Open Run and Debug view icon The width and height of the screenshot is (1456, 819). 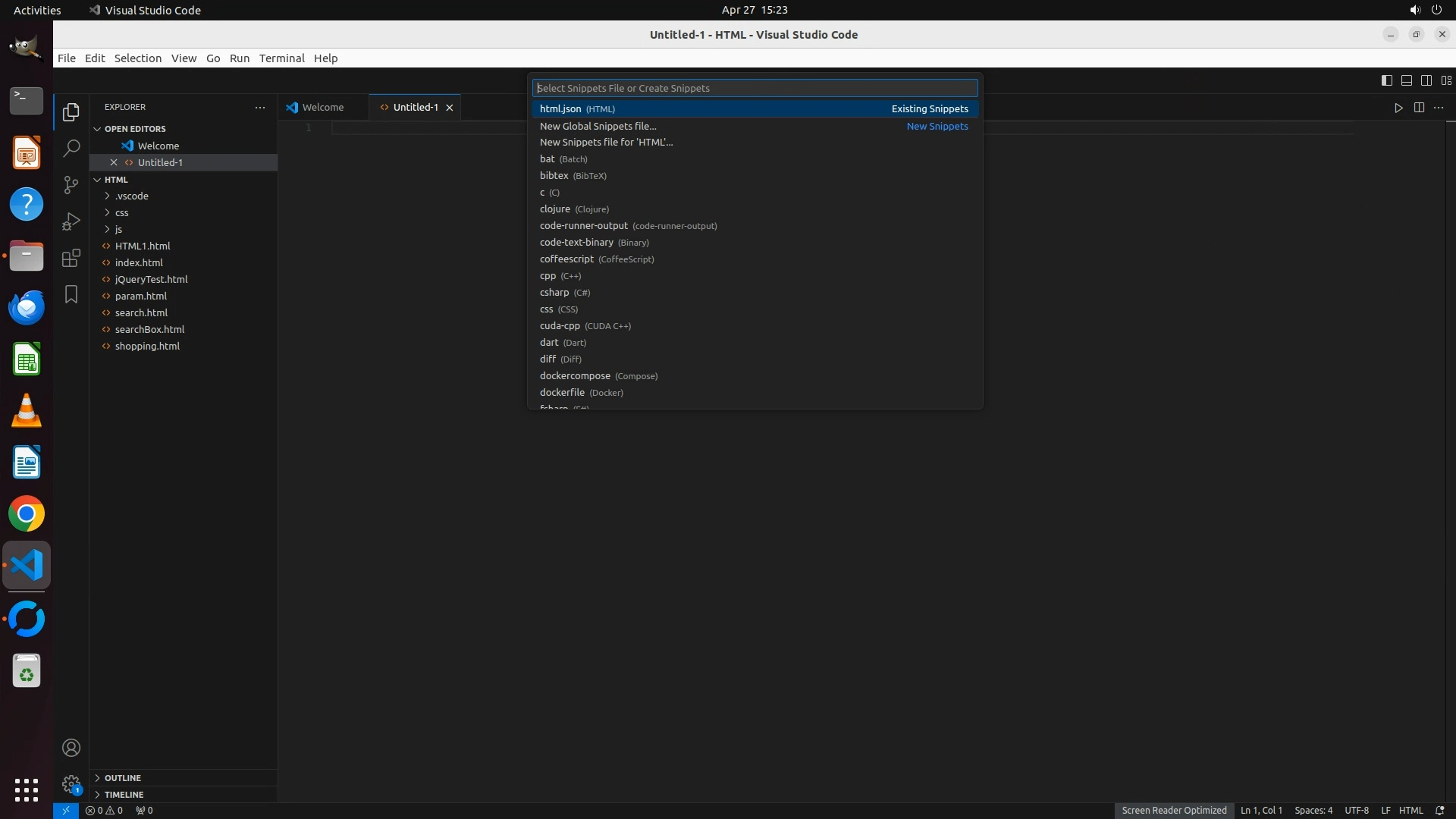(71, 221)
